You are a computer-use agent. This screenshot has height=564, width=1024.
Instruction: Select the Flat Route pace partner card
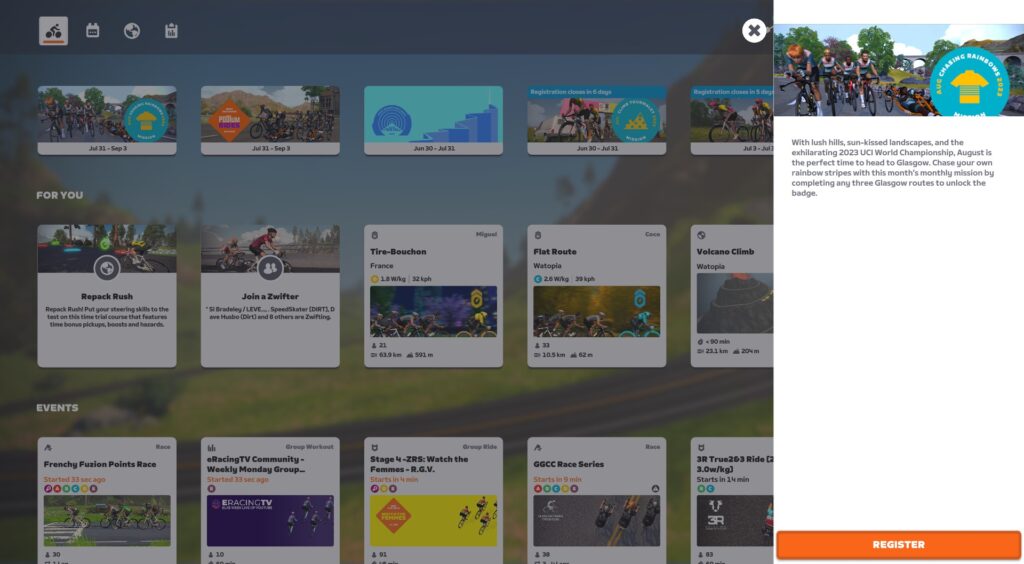click(597, 296)
